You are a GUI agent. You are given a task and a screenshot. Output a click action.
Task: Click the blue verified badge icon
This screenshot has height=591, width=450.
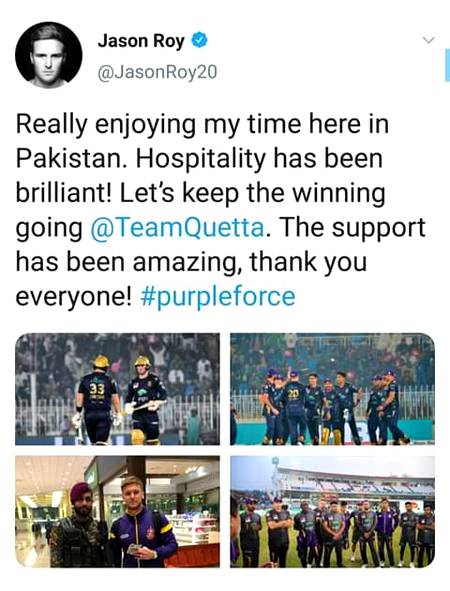(x=200, y=40)
